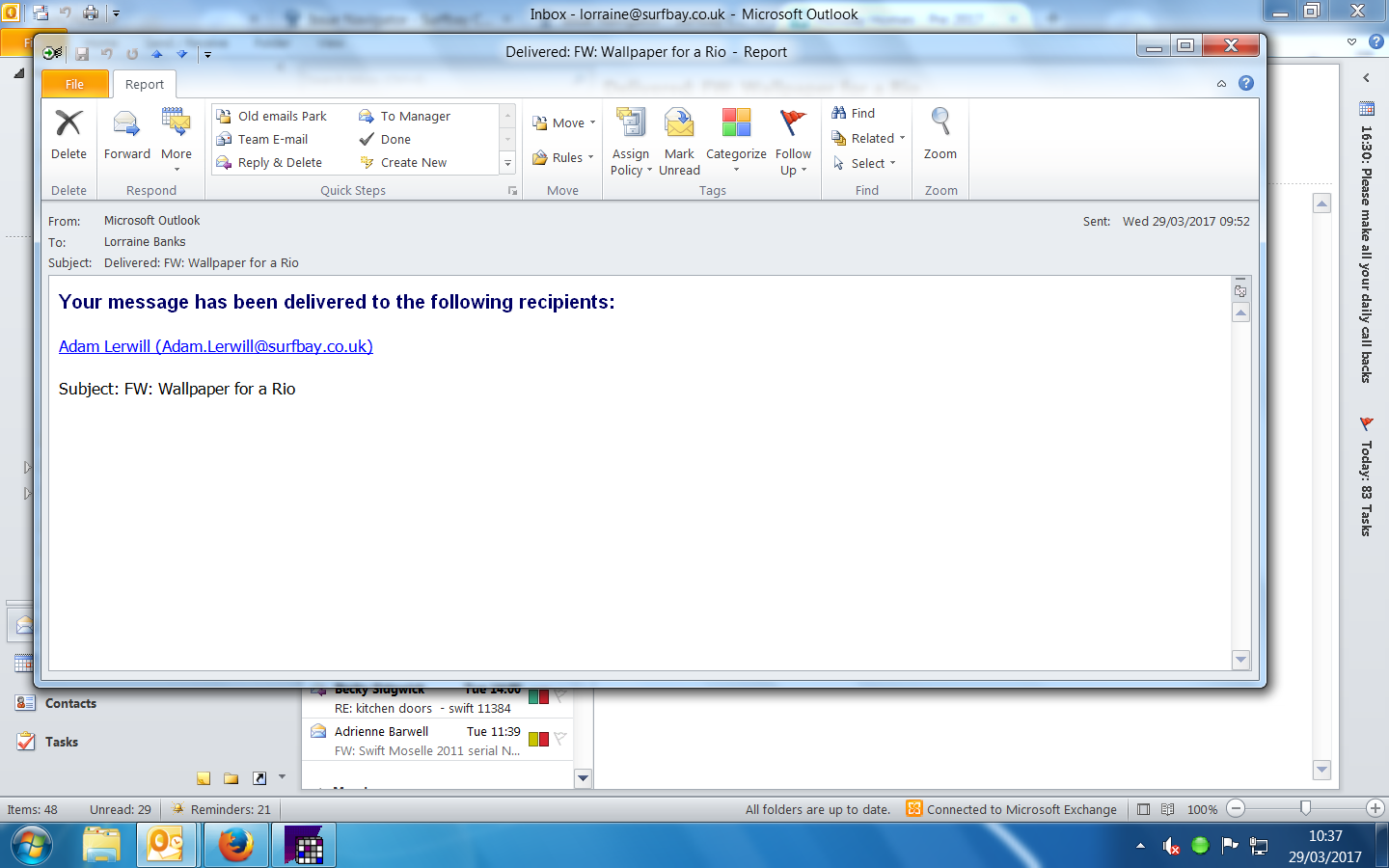Zoom out using the minus button
The height and width of the screenshot is (868, 1389).
(x=1236, y=808)
